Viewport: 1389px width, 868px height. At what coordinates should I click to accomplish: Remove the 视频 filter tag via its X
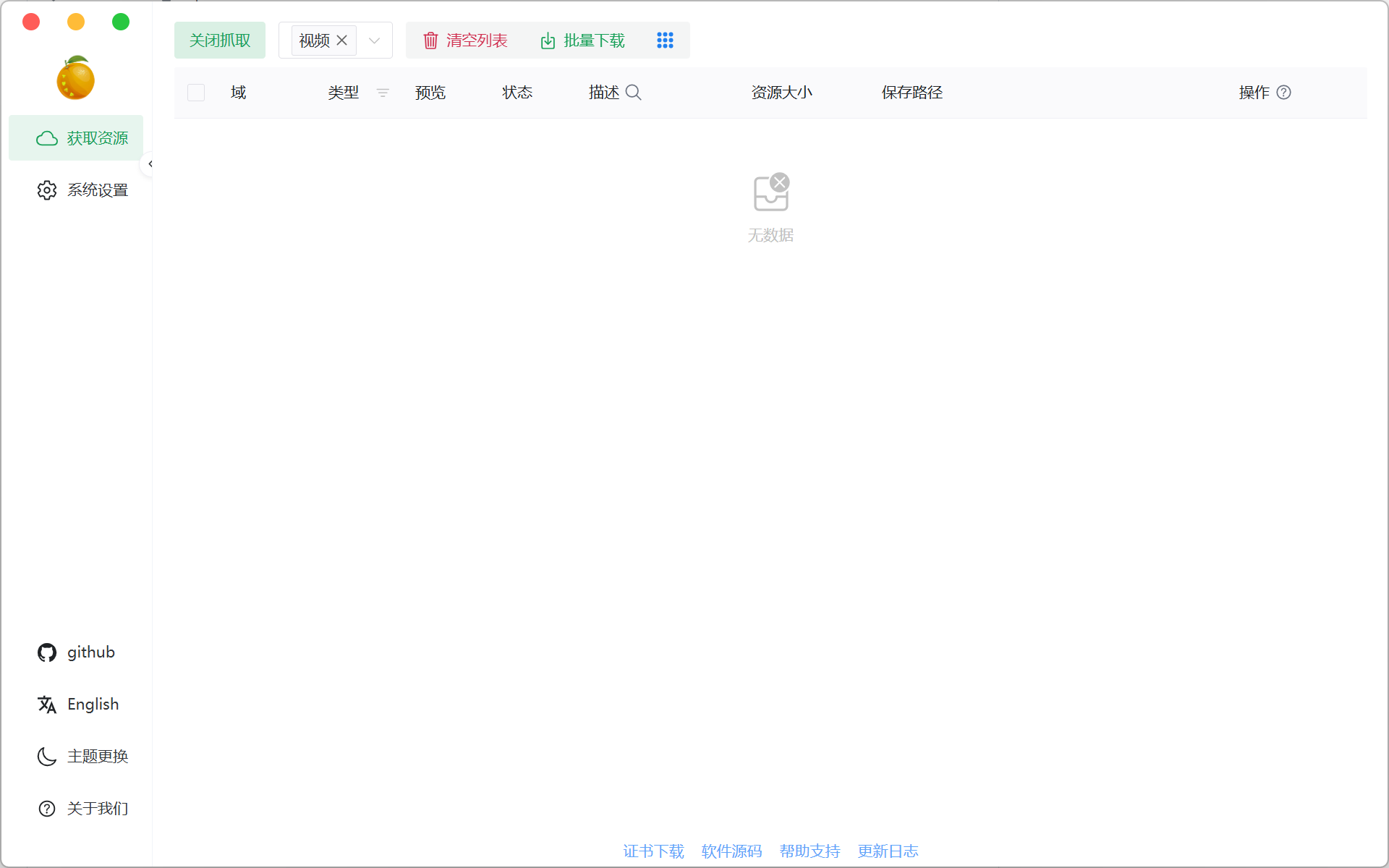(x=343, y=40)
